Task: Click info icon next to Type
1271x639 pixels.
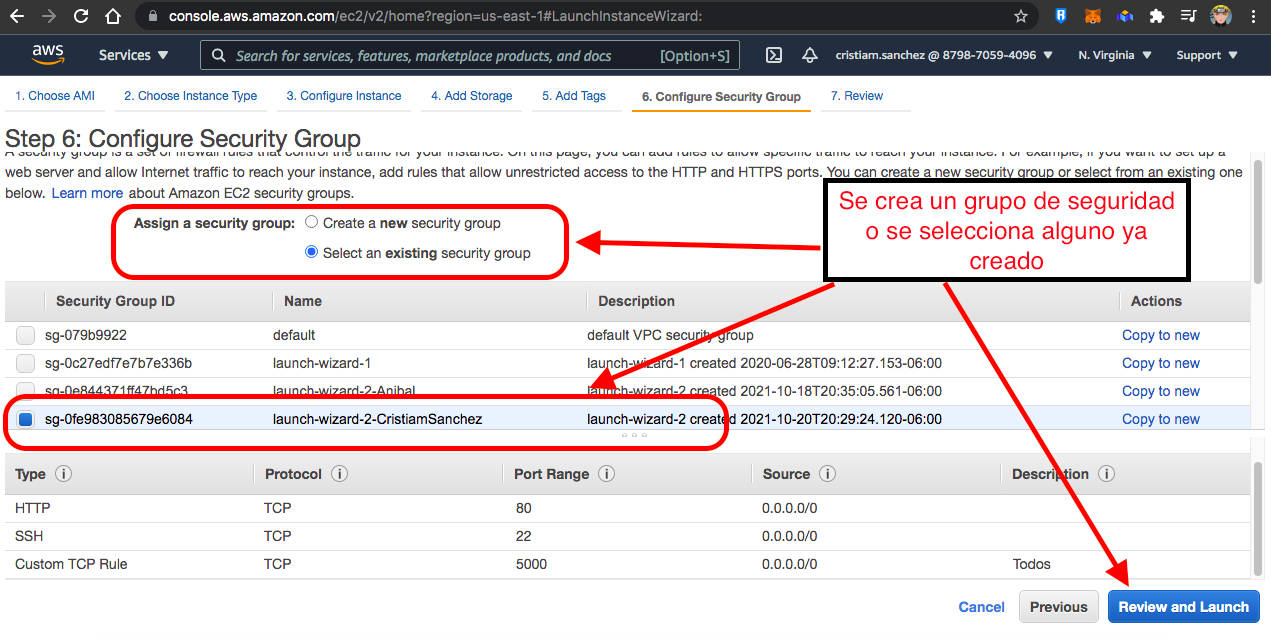Action: click(63, 474)
